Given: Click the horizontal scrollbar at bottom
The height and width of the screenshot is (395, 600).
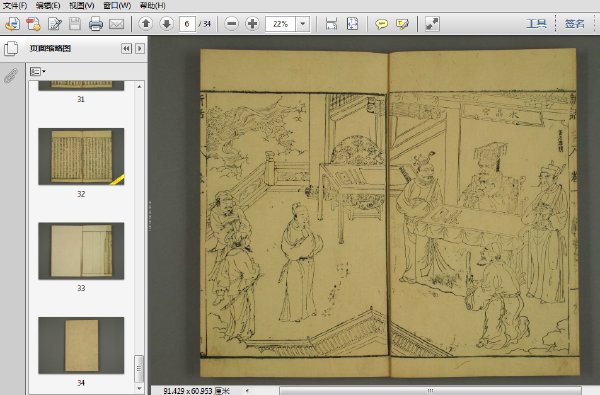Looking at the screenshot, I should click(x=430, y=390).
